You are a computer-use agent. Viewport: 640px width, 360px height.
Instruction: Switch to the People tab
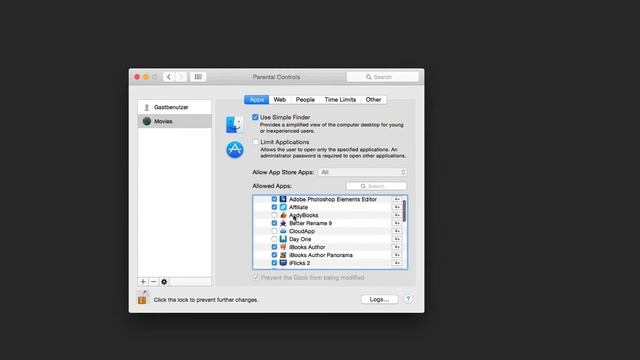(x=305, y=100)
